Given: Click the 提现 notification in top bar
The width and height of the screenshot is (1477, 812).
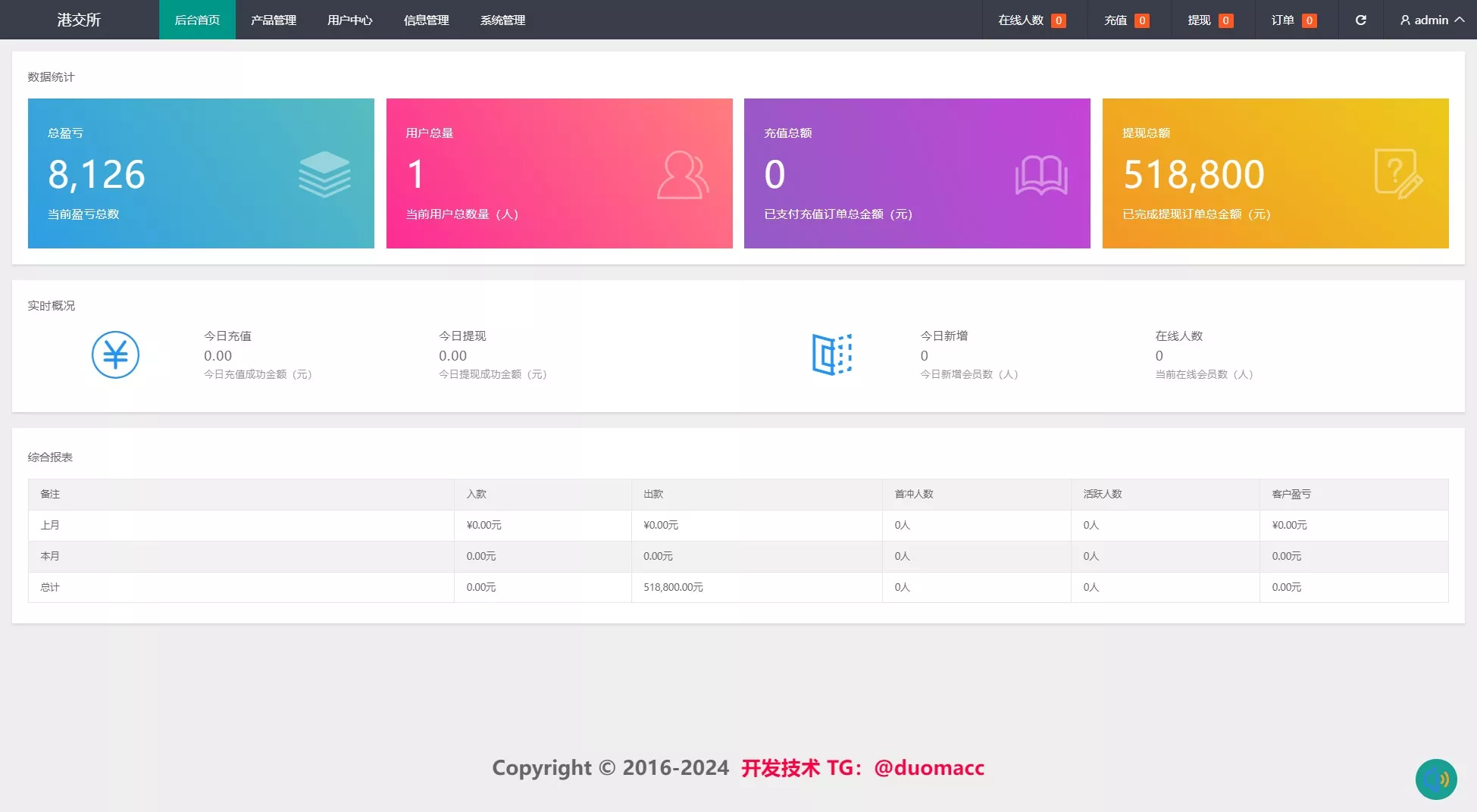Looking at the screenshot, I should pyautogui.click(x=1209, y=20).
